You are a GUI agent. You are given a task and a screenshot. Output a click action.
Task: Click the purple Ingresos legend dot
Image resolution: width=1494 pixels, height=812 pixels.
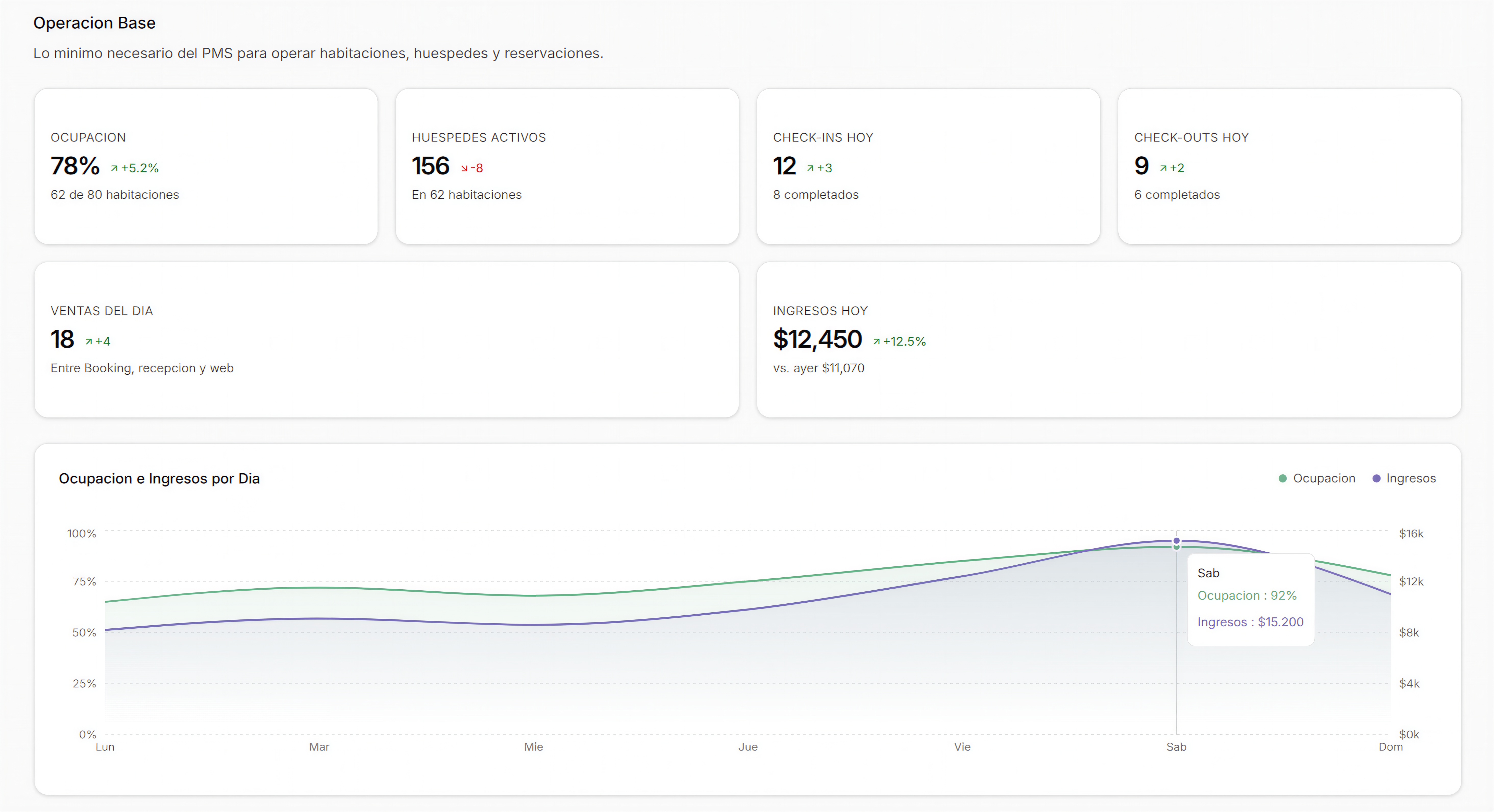[1376, 478]
